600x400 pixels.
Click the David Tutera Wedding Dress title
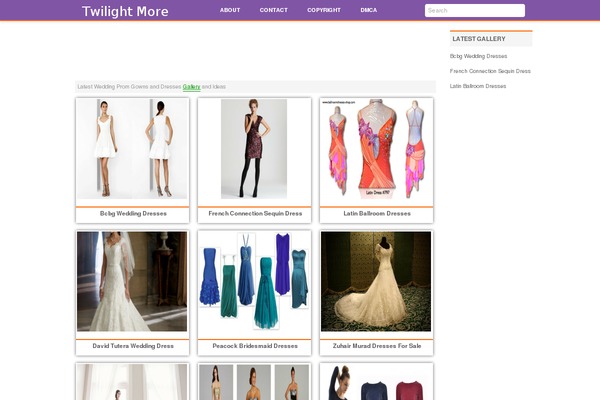point(133,346)
